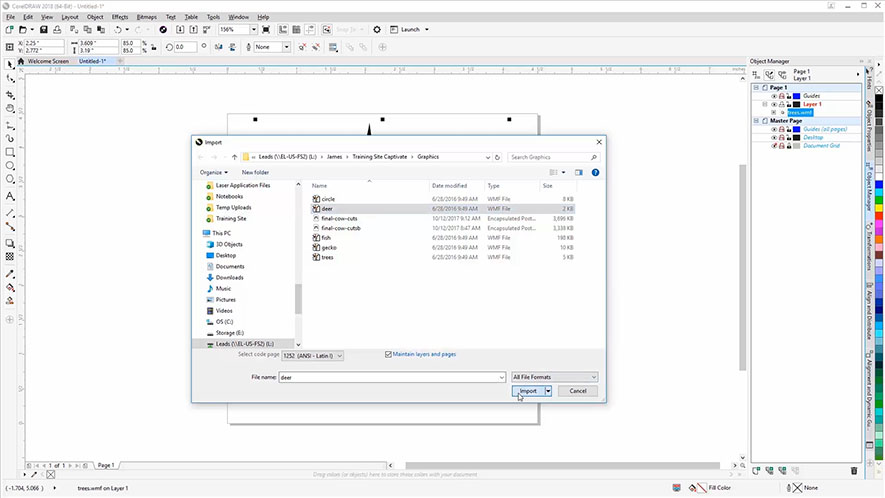
Task: Select the gecko file in the list
Action: tap(327, 246)
